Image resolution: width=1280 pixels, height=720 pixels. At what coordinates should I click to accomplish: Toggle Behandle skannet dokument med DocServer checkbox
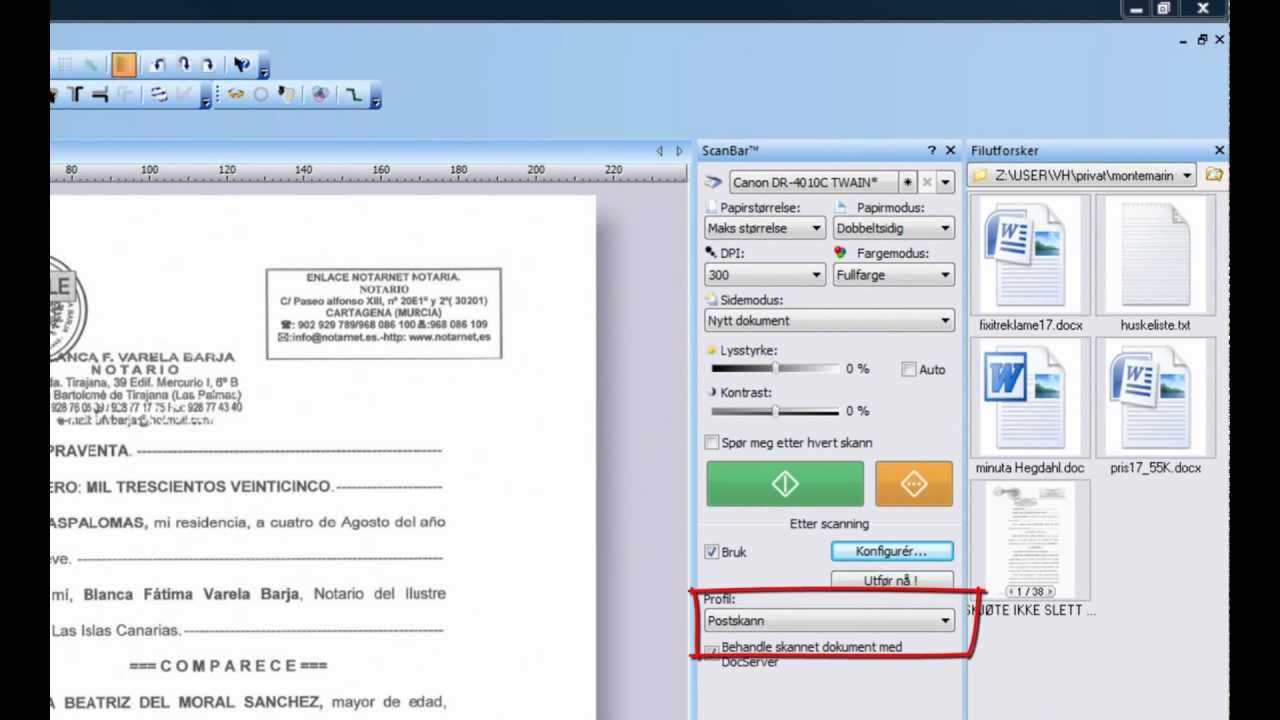pyautogui.click(x=711, y=651)
